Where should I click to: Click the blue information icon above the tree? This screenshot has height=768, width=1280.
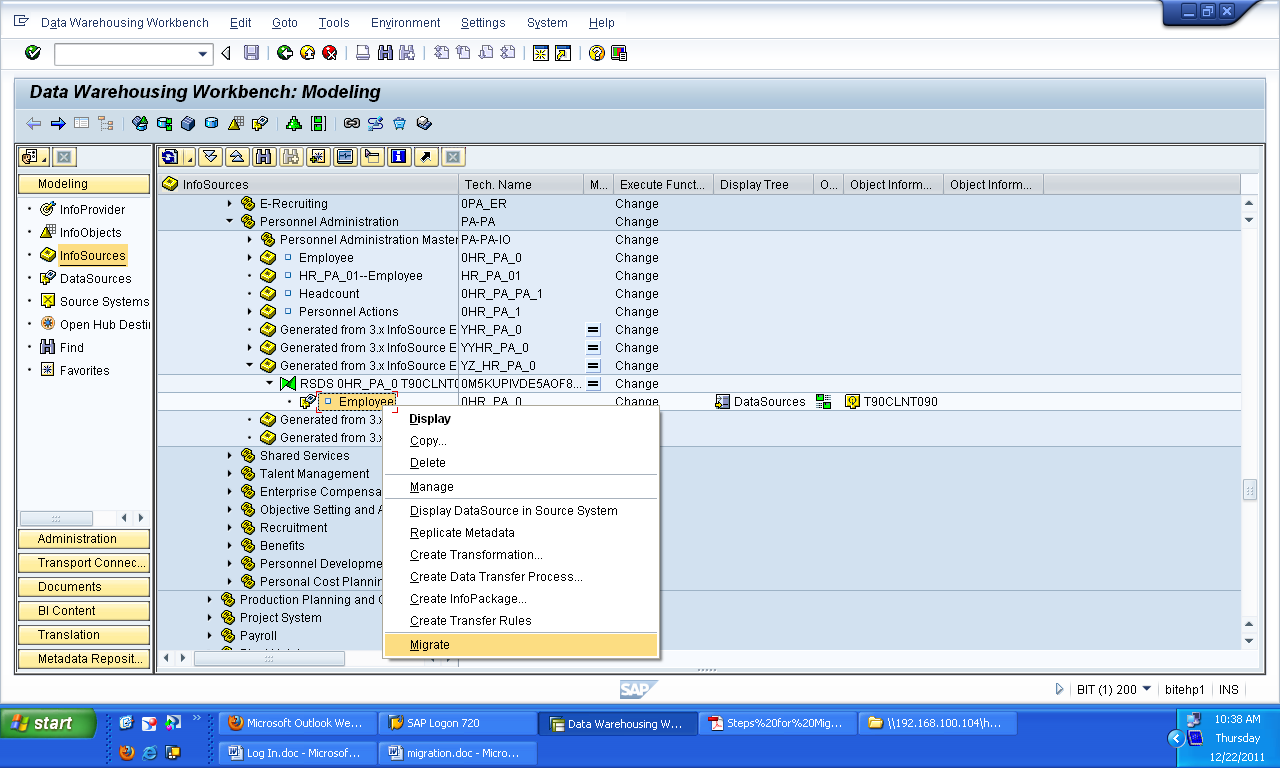pos(399,157)
